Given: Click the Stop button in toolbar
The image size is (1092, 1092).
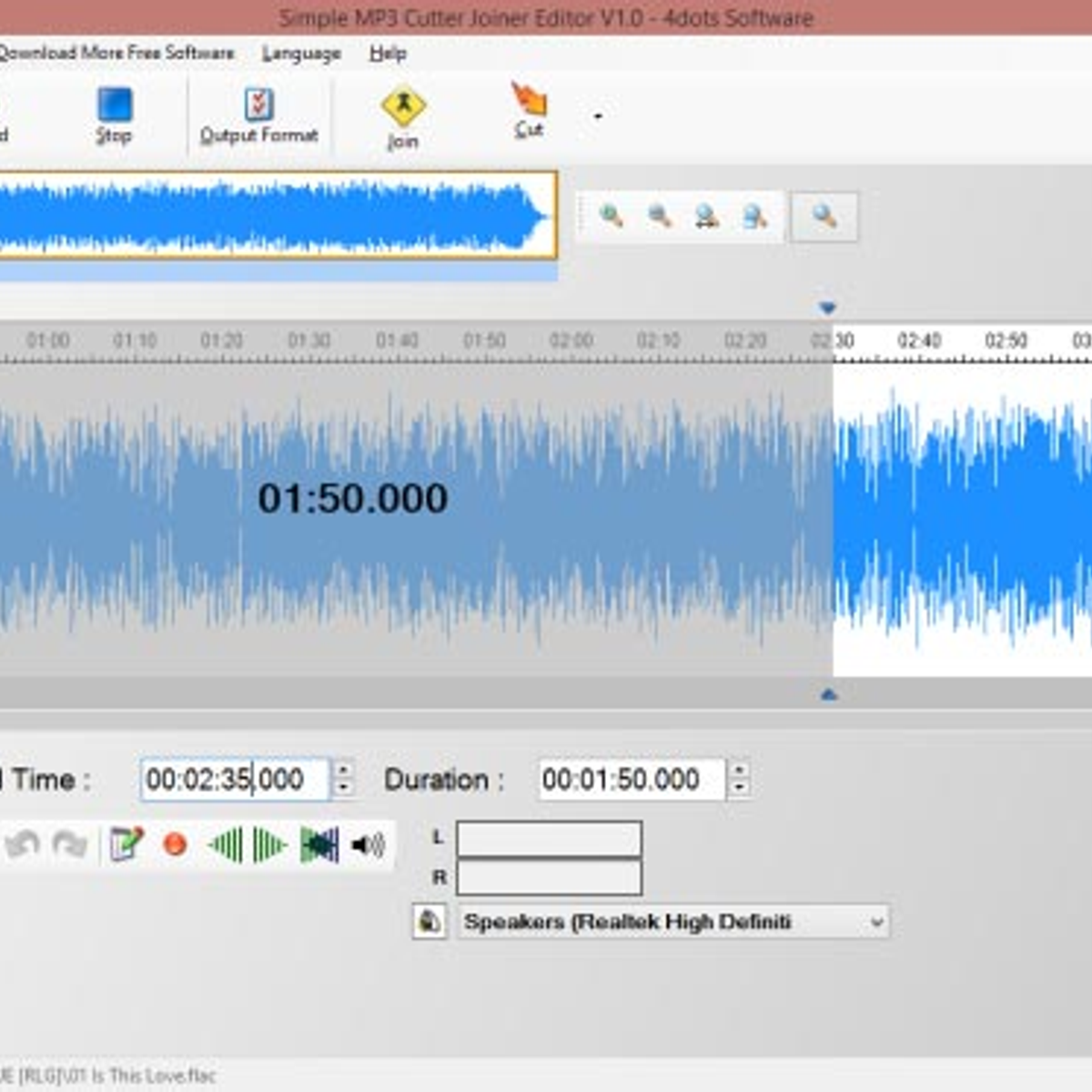Looking at the screenshot, I should click(x=114, y=116).
